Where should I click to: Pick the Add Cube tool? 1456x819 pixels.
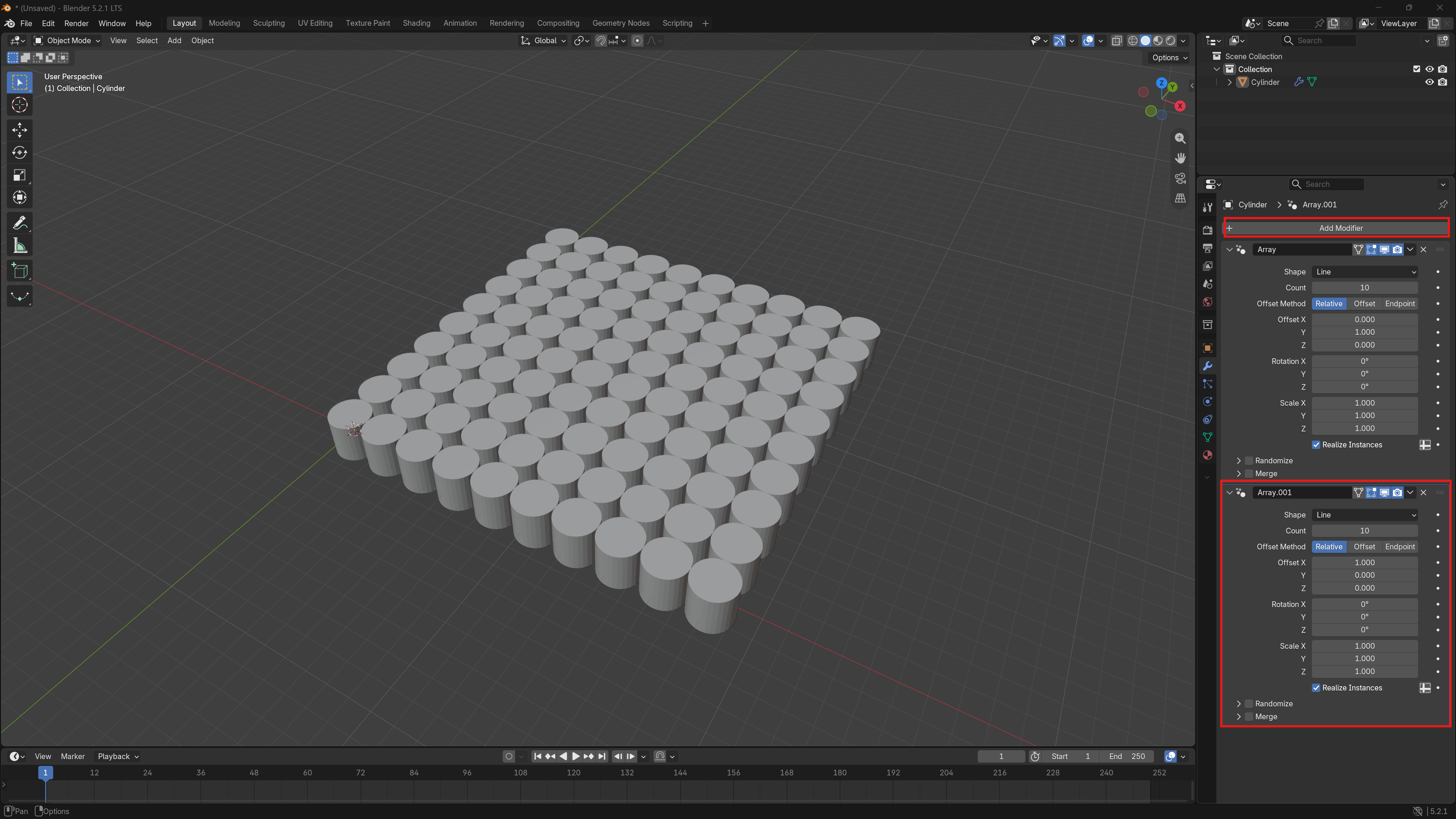click(20, 271)
